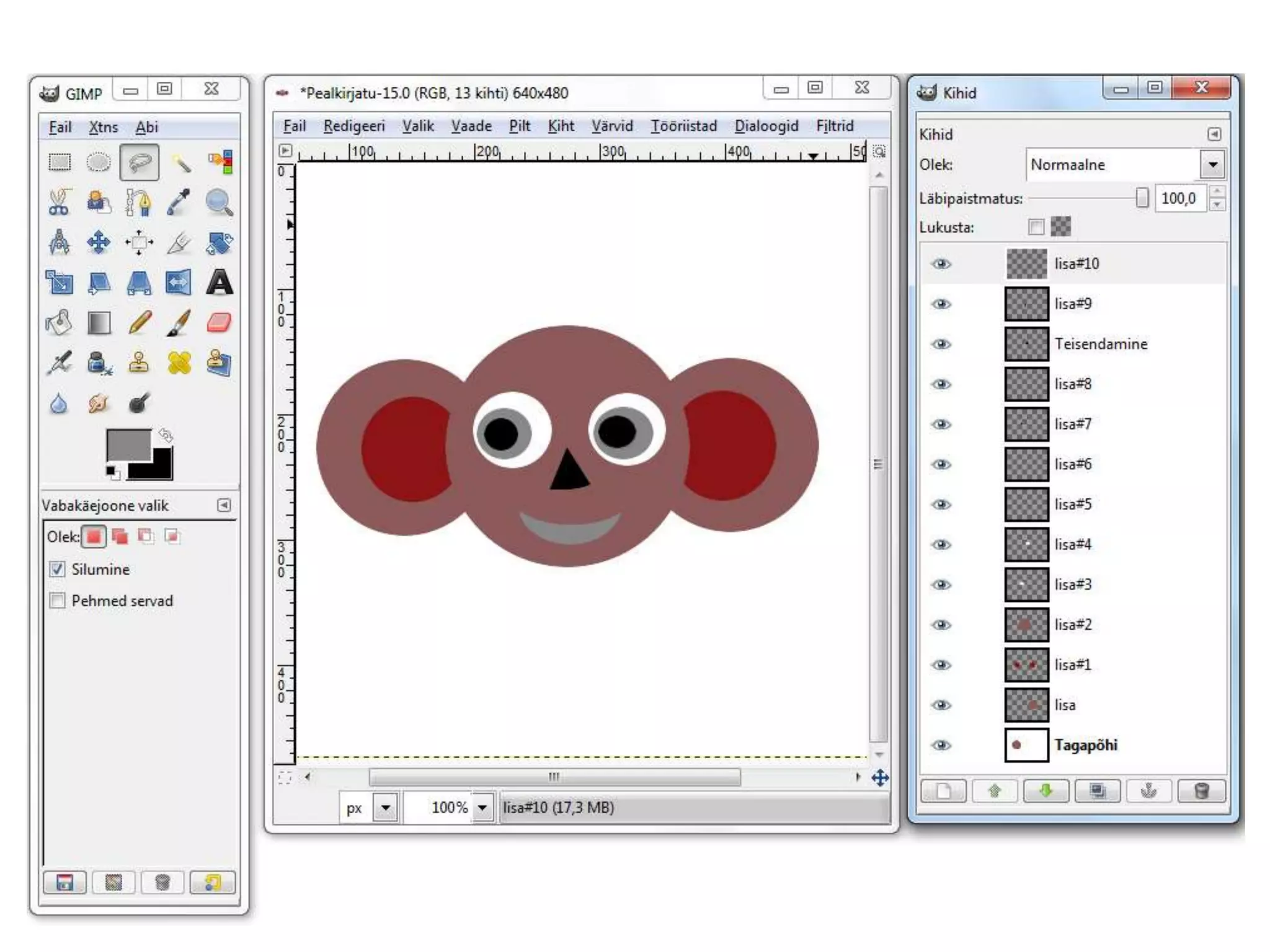The width and height of the screenshot is (1270, 952).
Task: Open the Filtrid menu
Action: point(834,126)
